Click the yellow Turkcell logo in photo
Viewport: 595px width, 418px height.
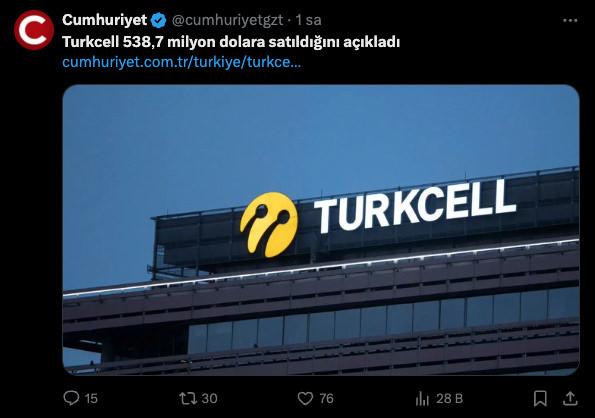(x=269, y=224)
